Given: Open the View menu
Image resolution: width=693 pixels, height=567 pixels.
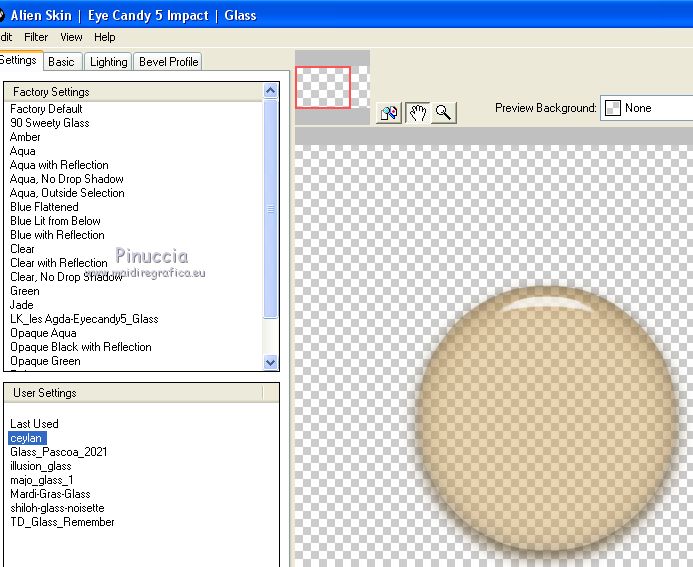Looking at the screenshot, I should coord(71,37).
